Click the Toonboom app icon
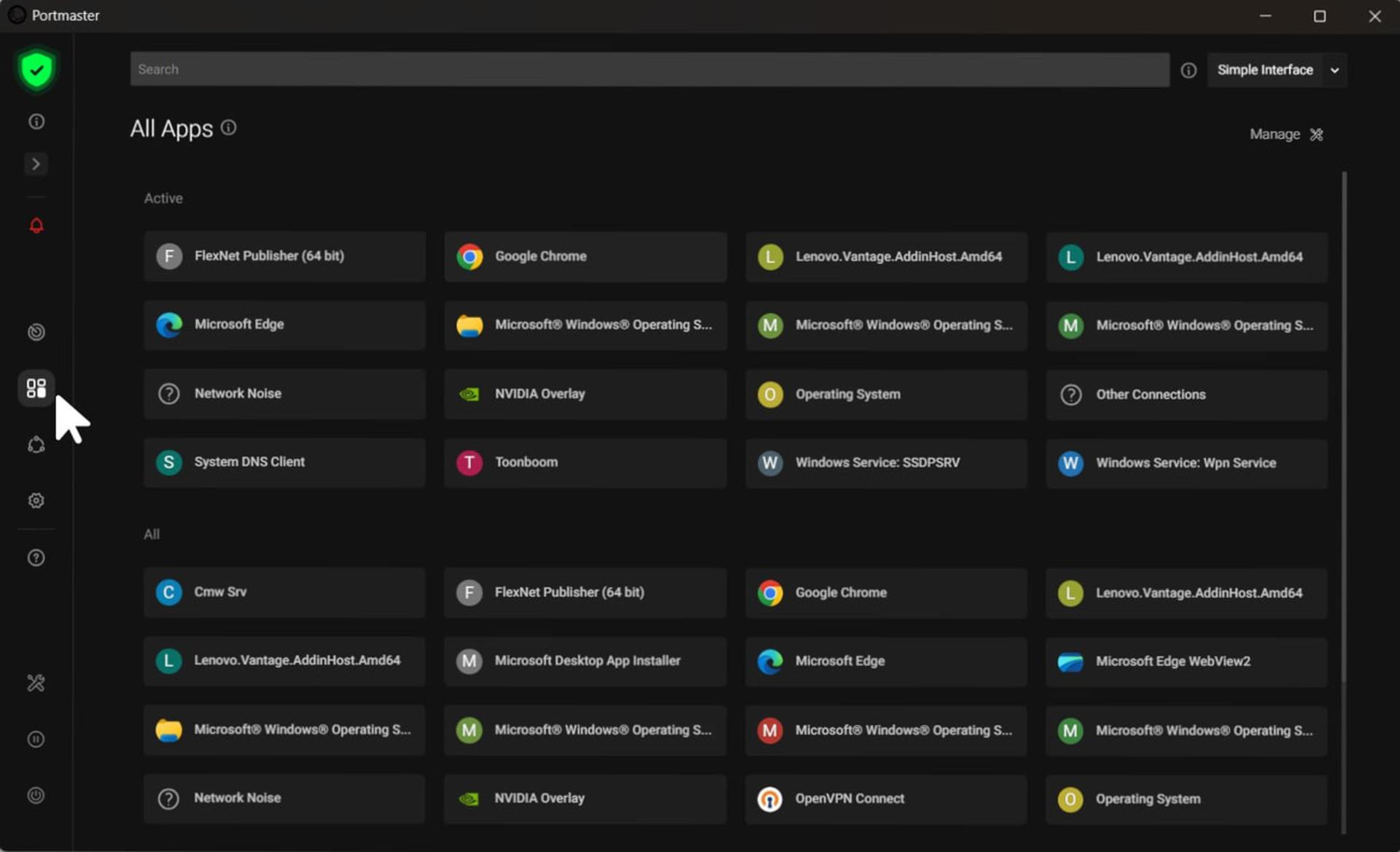This screenshot has width=1400, height=852. (x=470, y=462)
